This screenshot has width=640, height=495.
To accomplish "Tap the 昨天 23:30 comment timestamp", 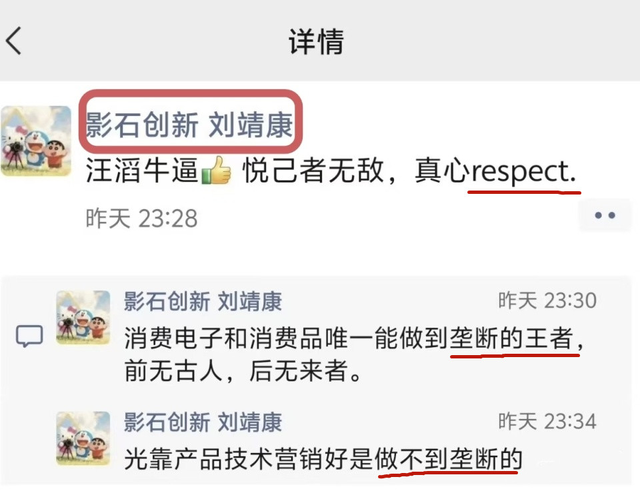I will [x=547, y=301].
